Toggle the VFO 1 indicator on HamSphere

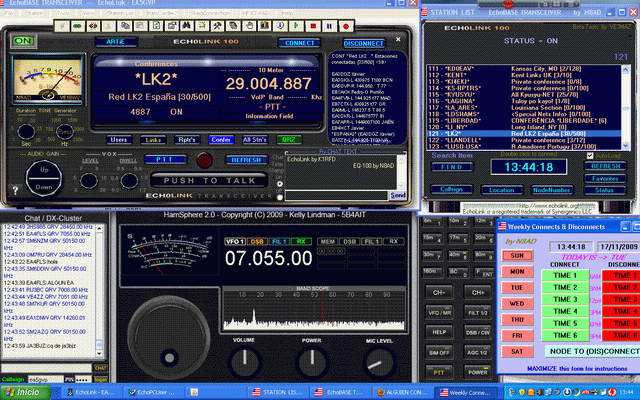coord(235,242)
